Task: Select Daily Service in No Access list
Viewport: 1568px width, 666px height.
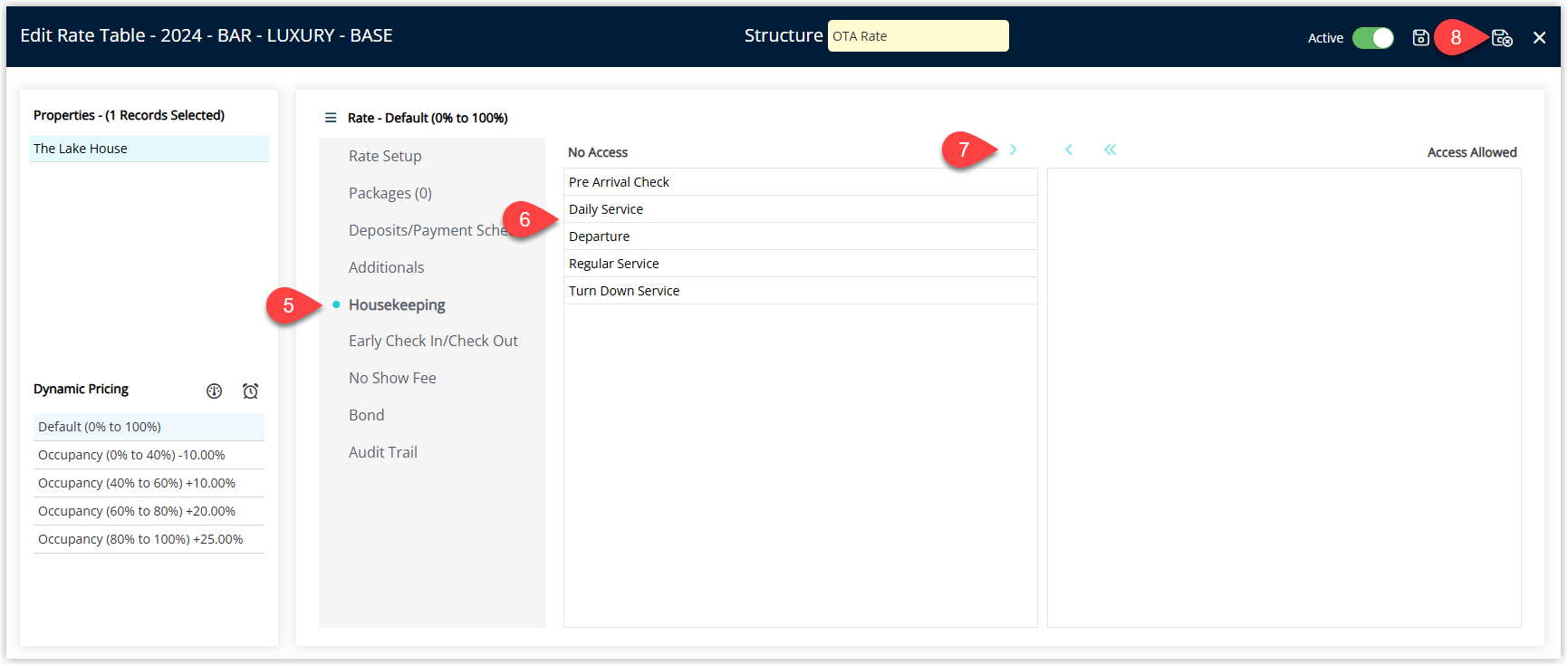Action: [x=801, y=209]
